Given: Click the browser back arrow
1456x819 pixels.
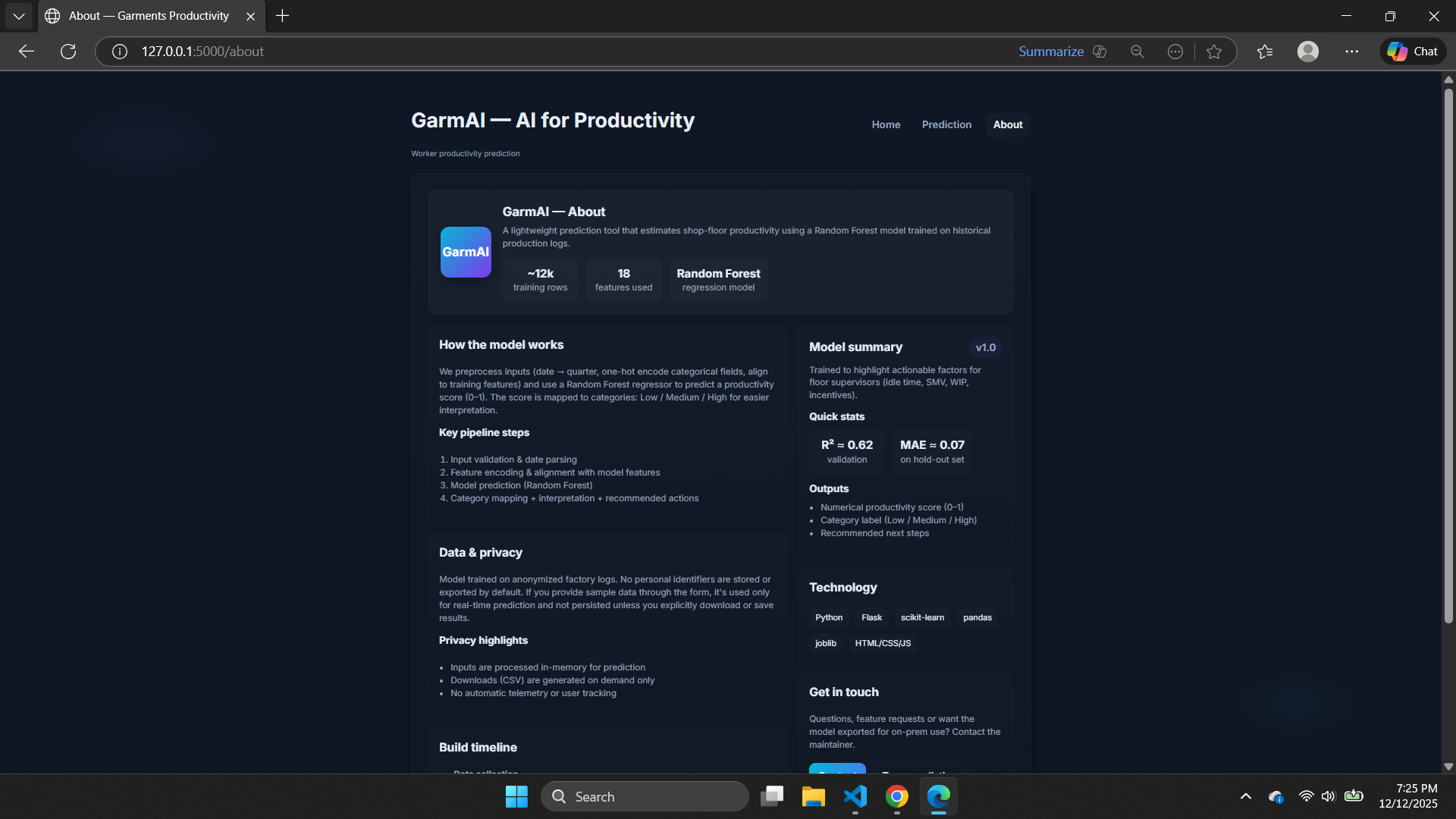Looking at the screenshot, I should [x=27, y=52].
